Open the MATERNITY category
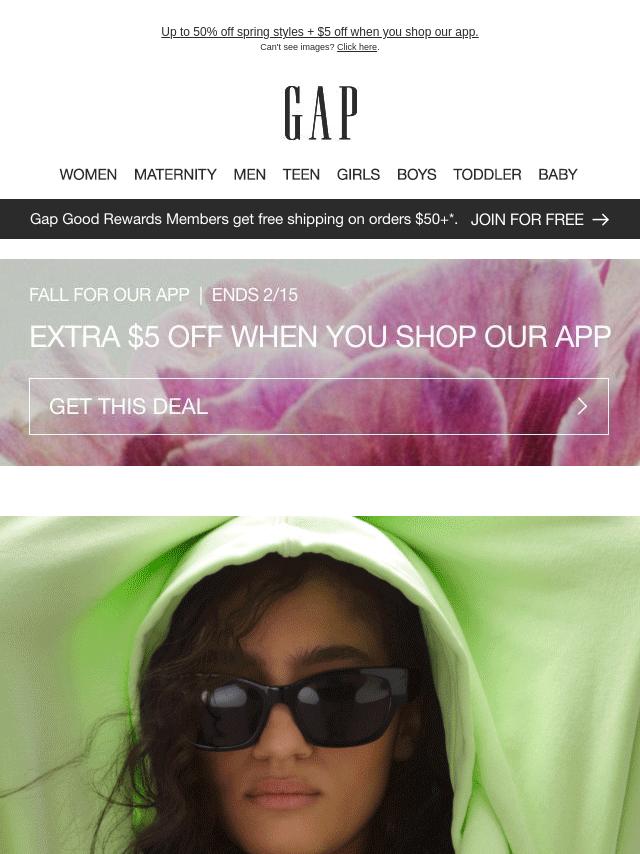The height and width of the screenshot is (854, 640). 175,174
